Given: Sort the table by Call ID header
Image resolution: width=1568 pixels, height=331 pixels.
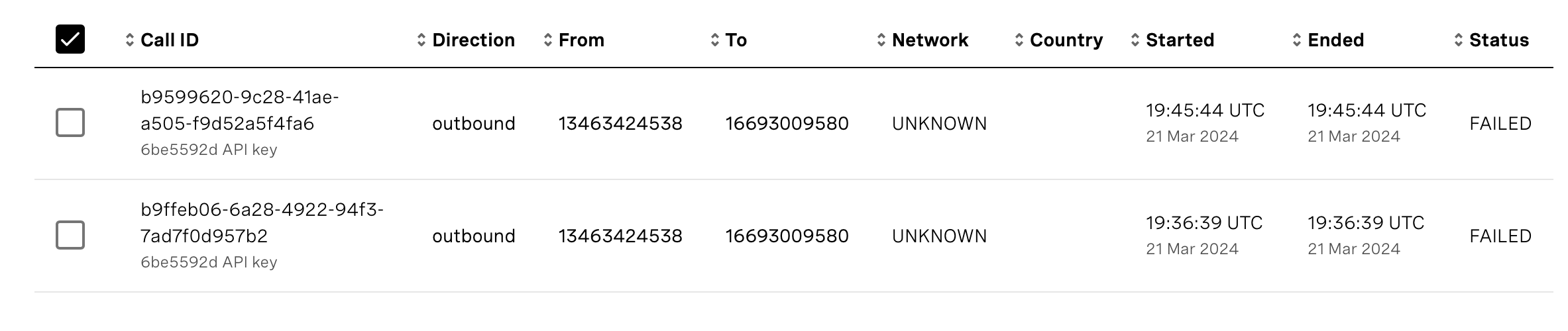Looking at the screenshot, I should (170, 40).
